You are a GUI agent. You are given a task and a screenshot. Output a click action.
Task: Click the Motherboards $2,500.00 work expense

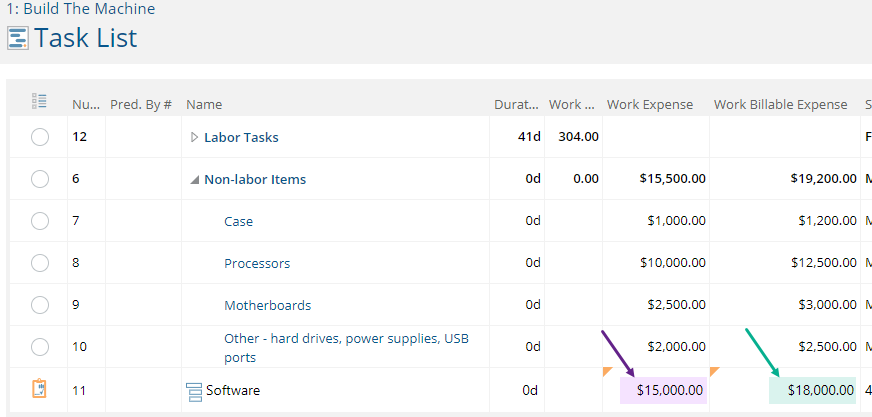point(677,305)
